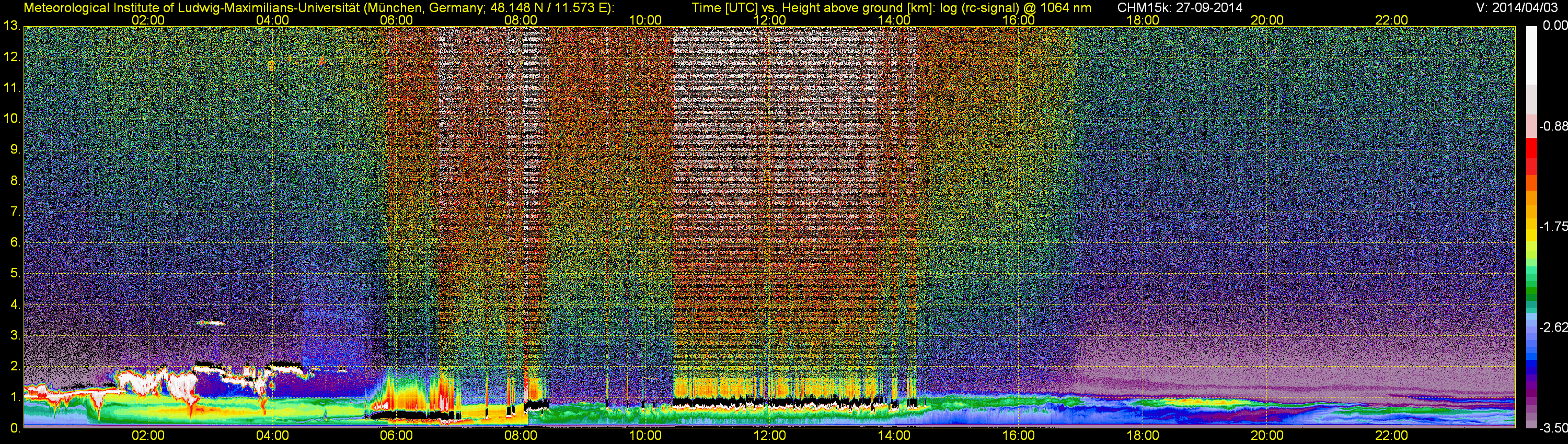Click the 1. km height axis label
Viewport: 1568px width, 444px height.
(x=15, y=397)
